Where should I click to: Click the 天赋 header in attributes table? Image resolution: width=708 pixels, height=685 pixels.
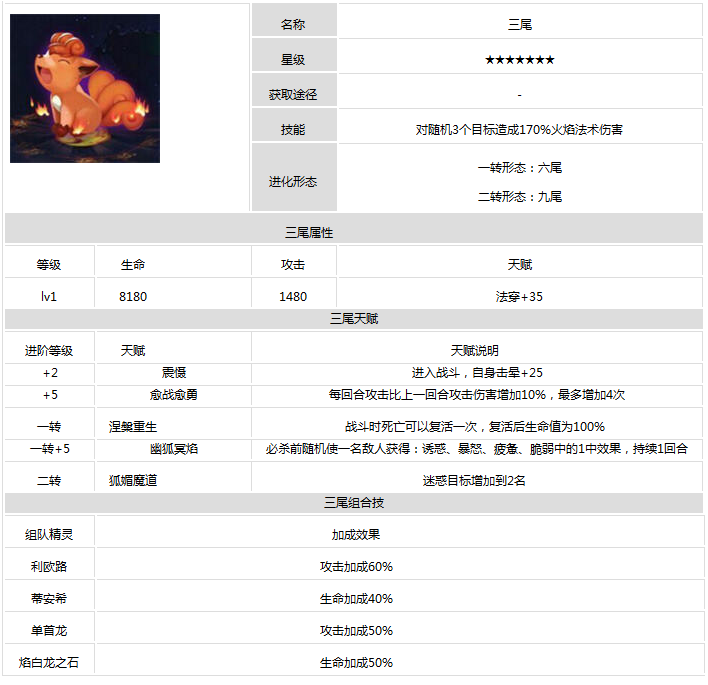click(x=520, y=265)
